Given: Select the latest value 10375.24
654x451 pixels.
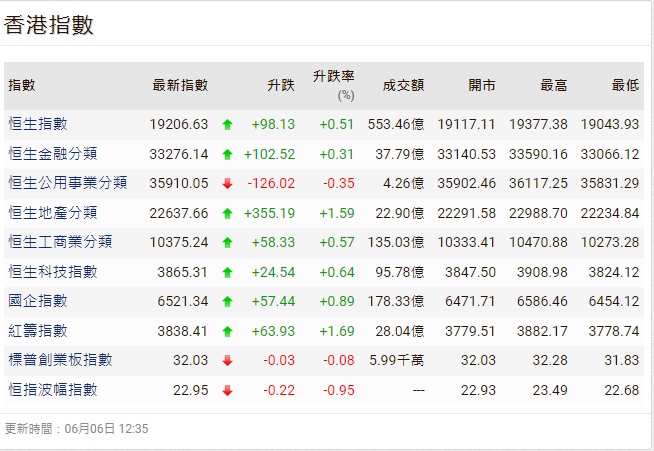Looking at the screenshot, I should (179, 242).
